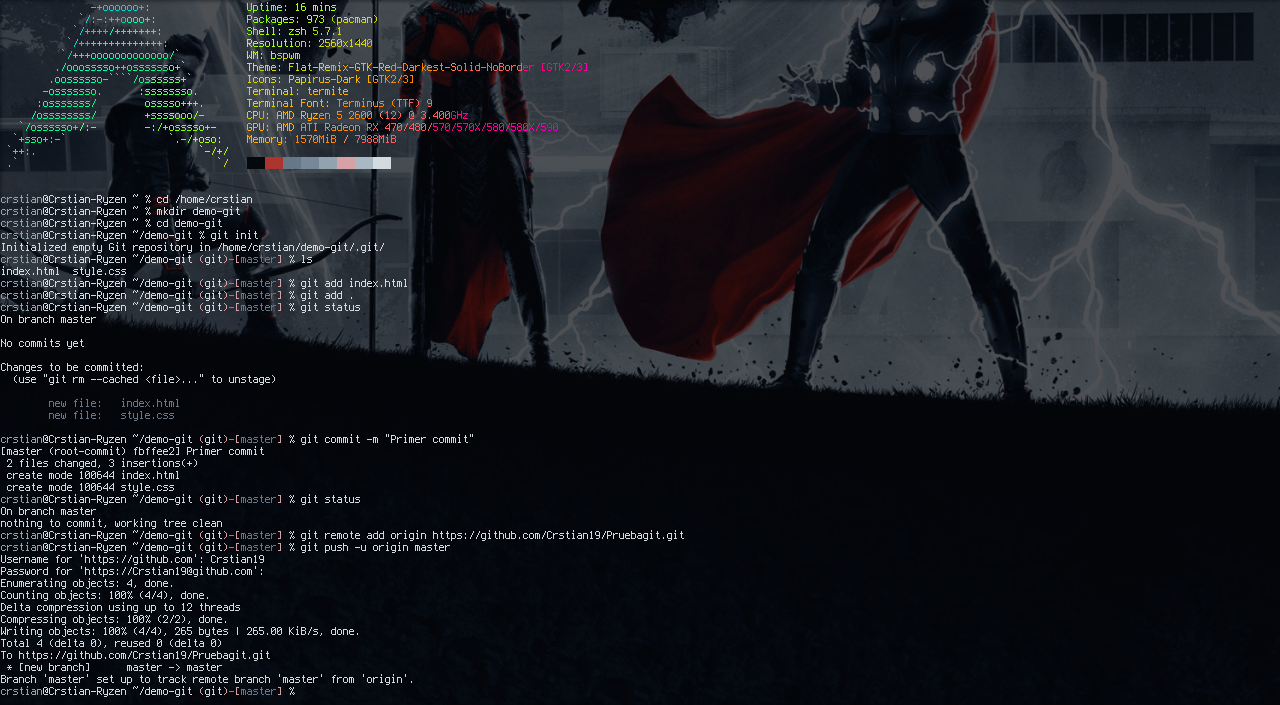The image size is (1280, 705).
Task: Click the empty final prompt at the bottom
Action: click(147, 692)
